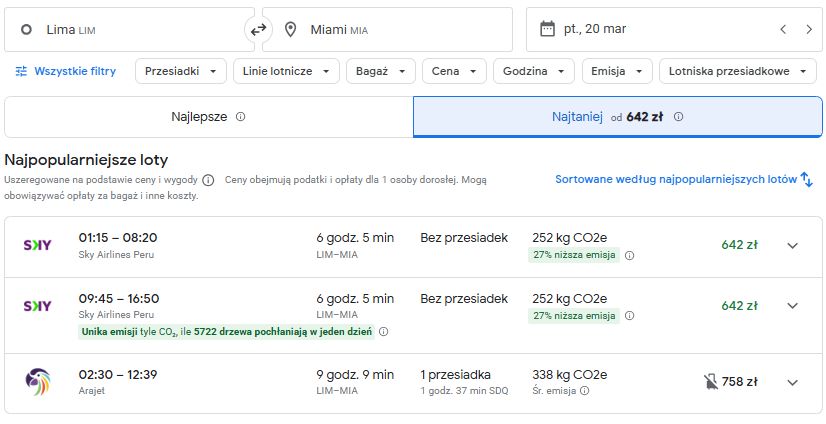Show info about Najlepsze ranking
Screen dimensions: 826x424
tap(240, 117)
